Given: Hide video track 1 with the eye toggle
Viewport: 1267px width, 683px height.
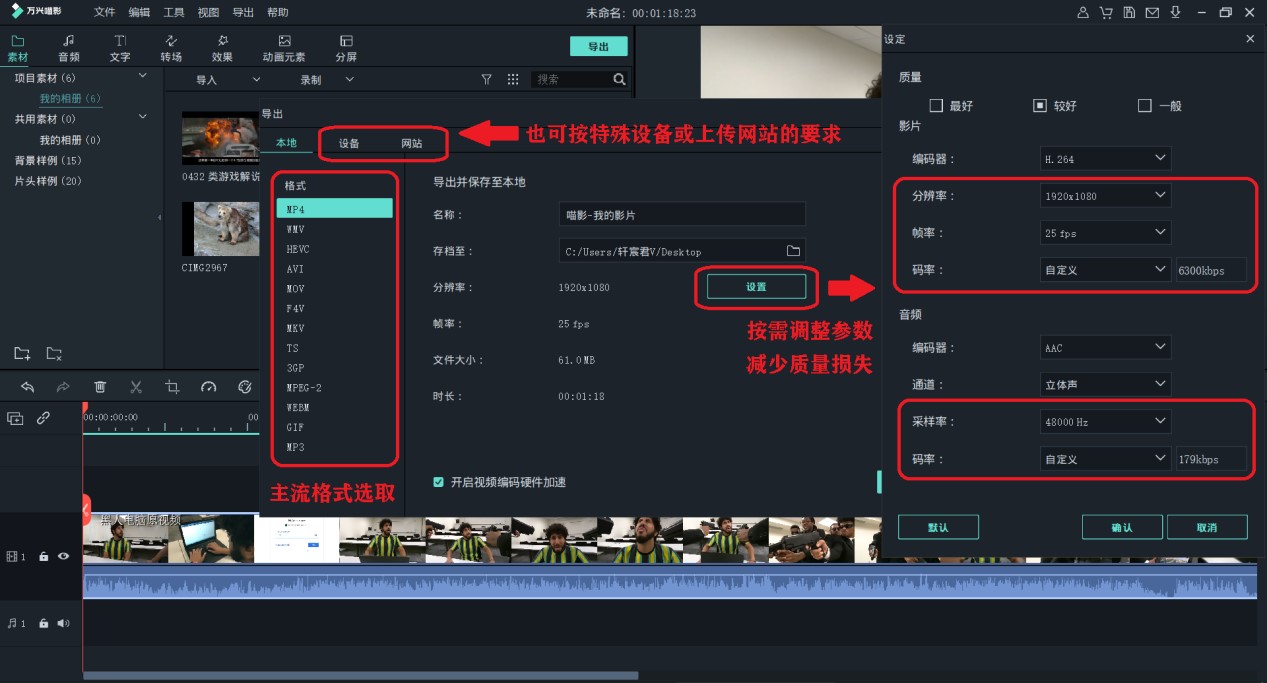Looking at the screenshot, I should 62,556.
